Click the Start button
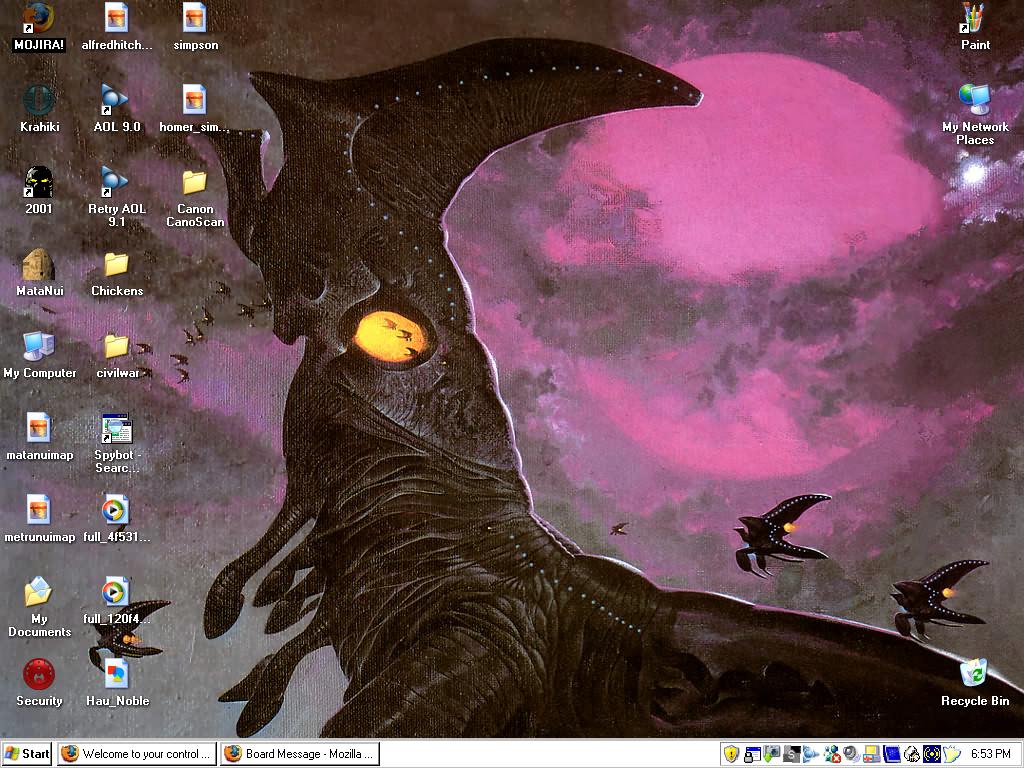The height and width of the screenshot is (768, 1024). (25, 753)
